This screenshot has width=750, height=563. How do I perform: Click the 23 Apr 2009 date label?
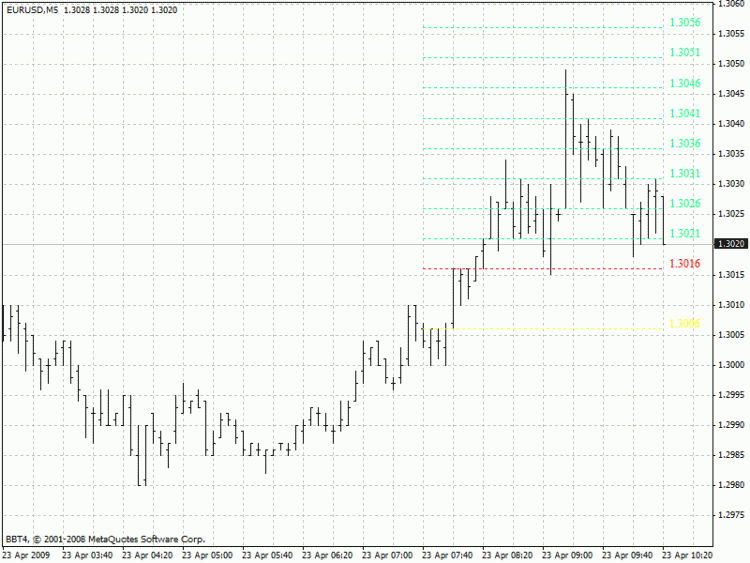coord(26,555)
